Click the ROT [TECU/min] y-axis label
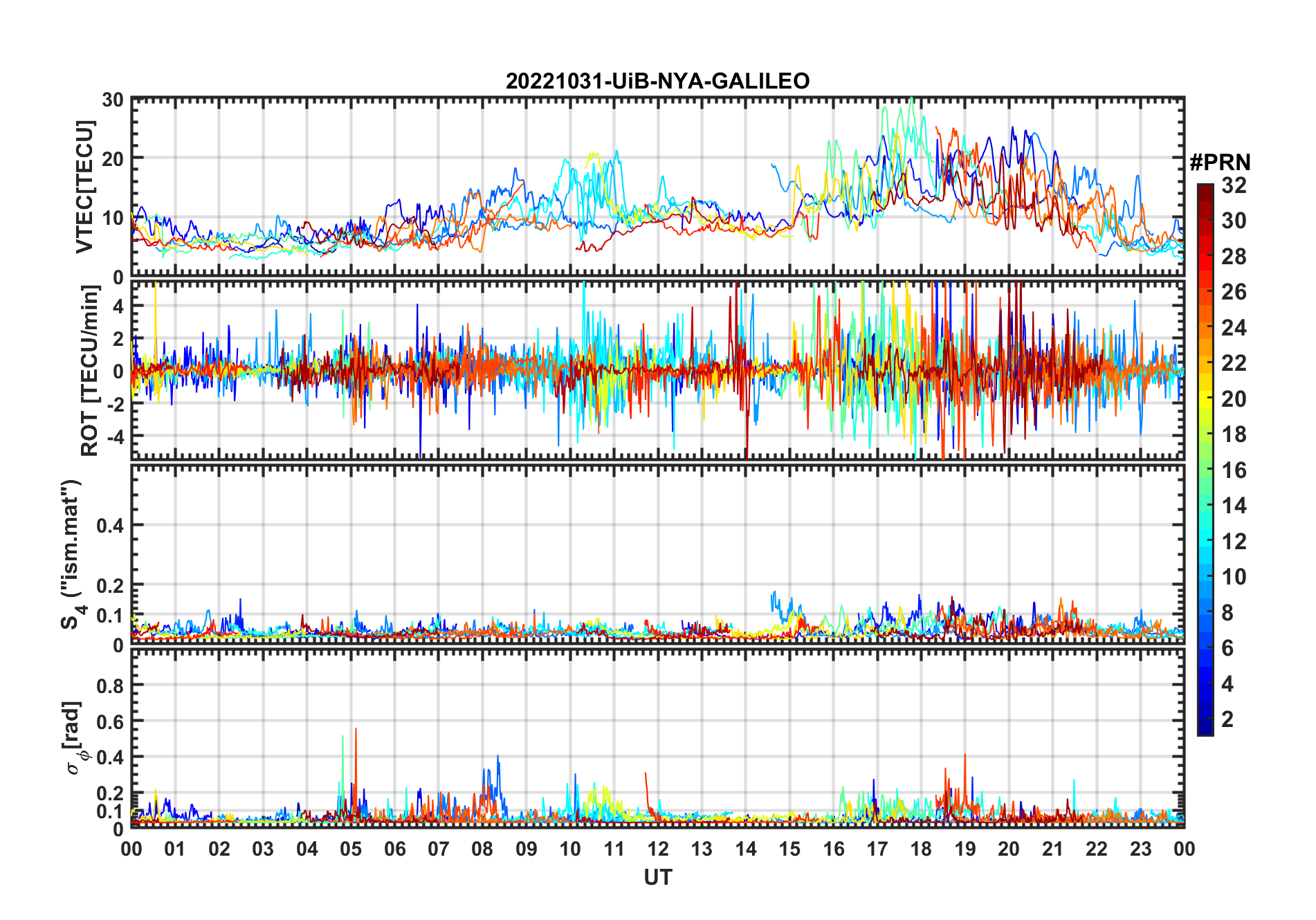The image size is (1316, 920). [90, 371]
